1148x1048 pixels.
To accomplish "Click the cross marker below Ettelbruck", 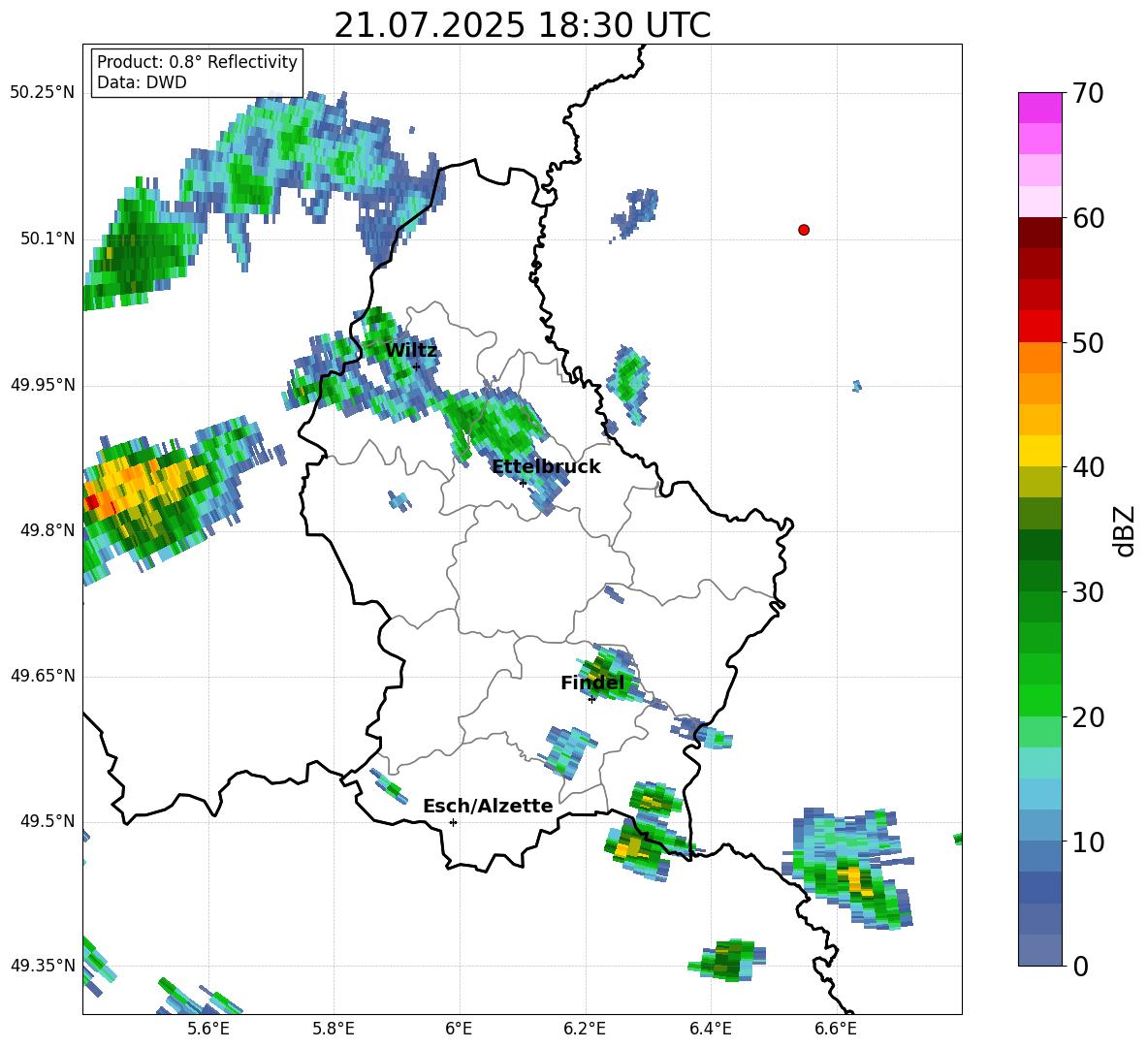I will pos(522,483).
